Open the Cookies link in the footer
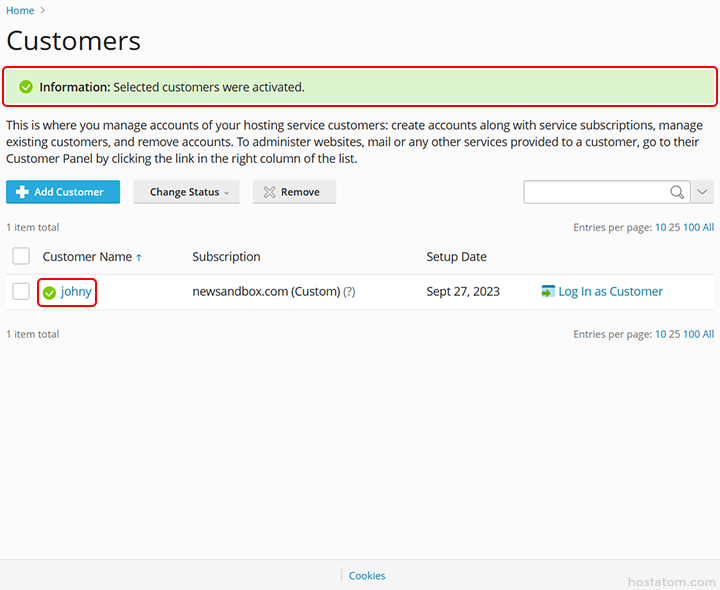The image size is (720, 590). point(367,576)
